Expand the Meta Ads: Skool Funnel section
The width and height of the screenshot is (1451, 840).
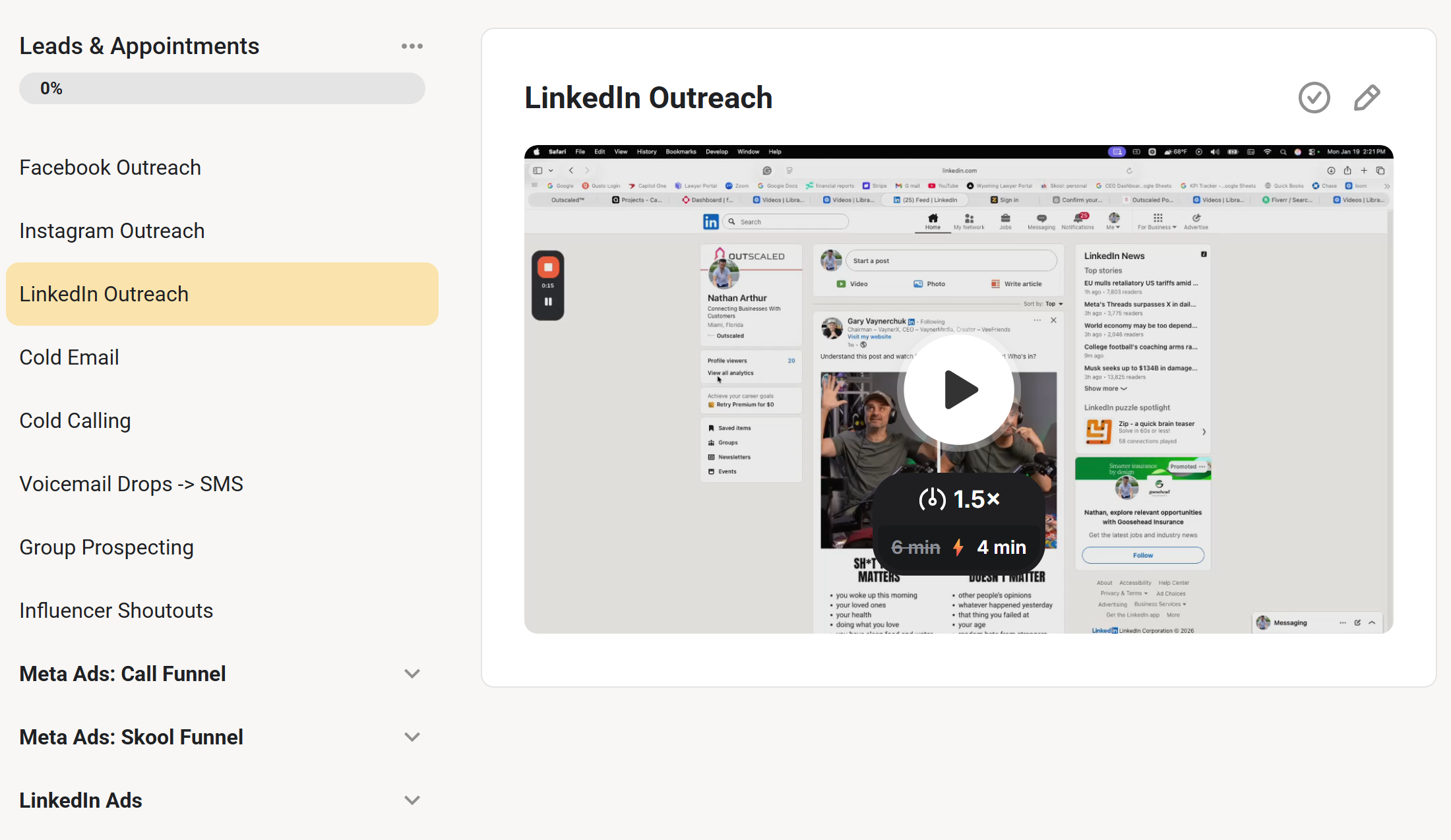click(412, 737)
